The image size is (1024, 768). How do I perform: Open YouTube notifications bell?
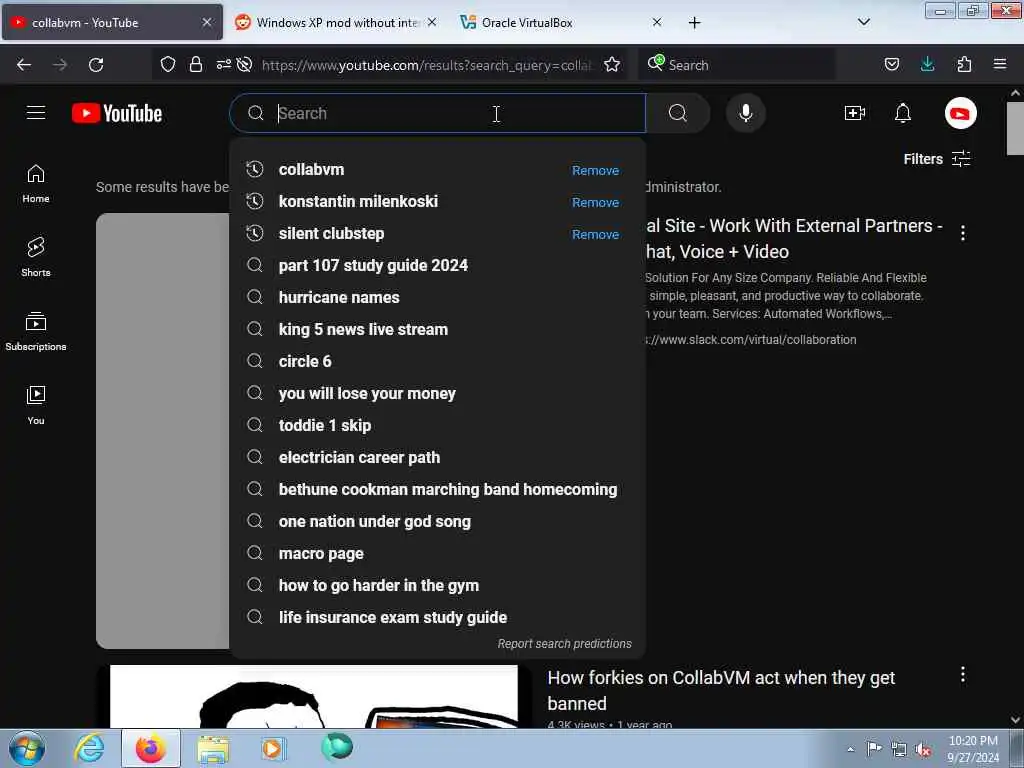(903, 113)
